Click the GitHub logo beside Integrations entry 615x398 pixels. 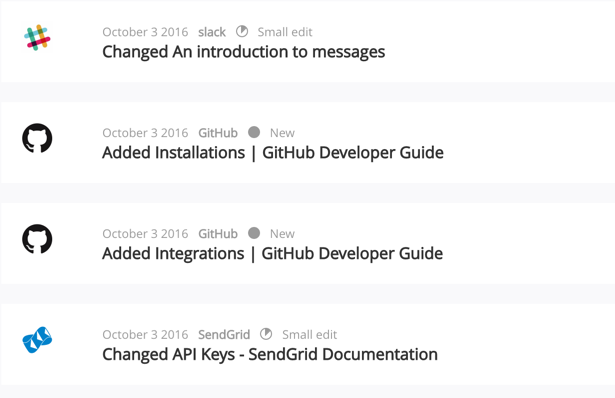pos(37,239)
